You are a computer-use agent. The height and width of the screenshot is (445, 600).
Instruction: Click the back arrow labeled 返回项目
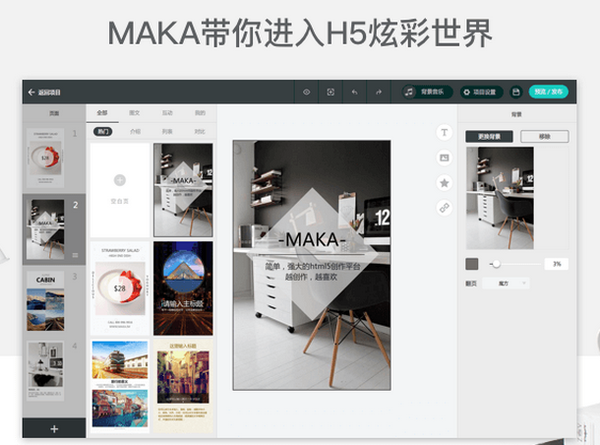(x=44, y=92)
